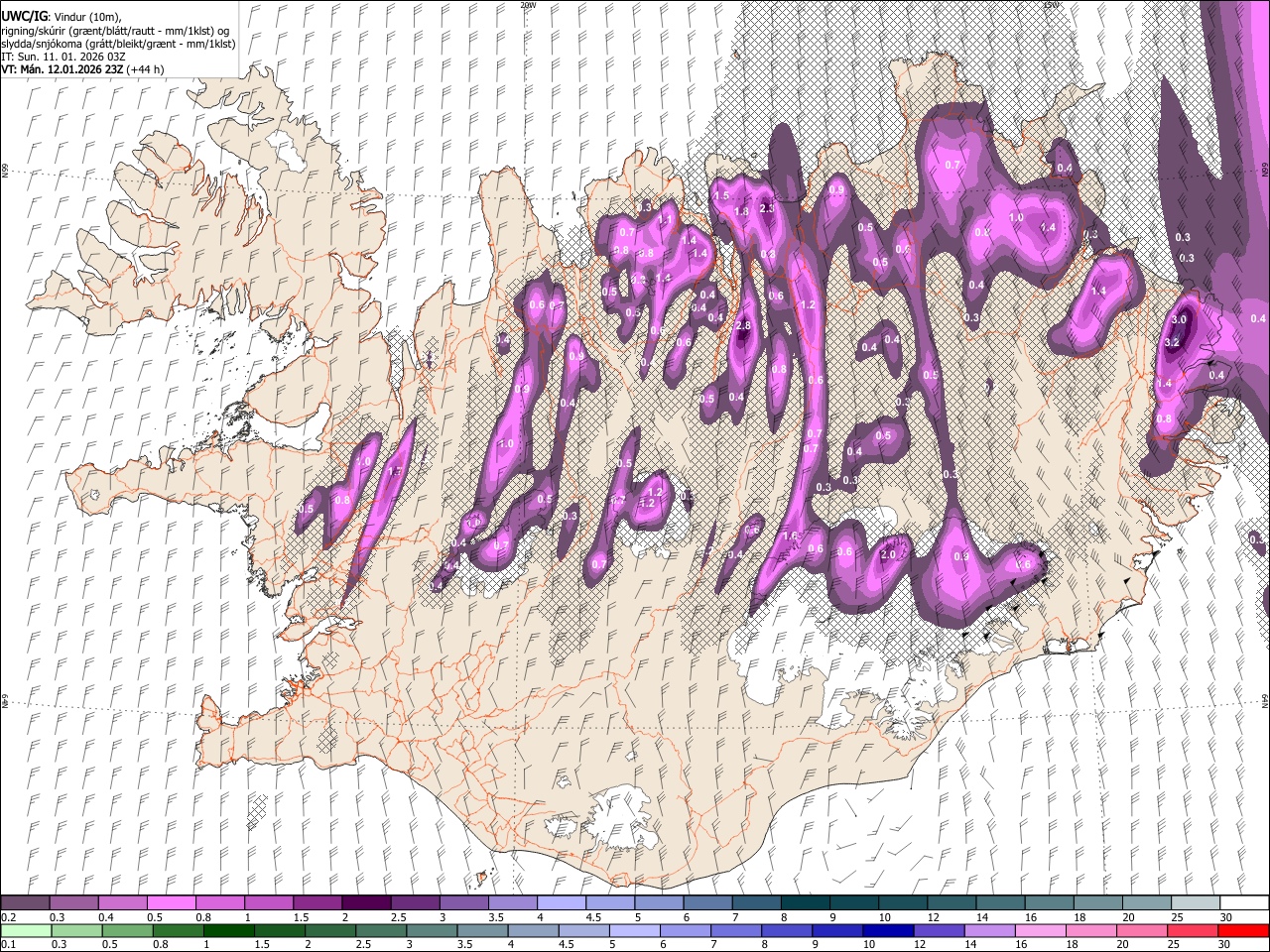Click the '2.8' snowfall value on the map
The height and width of the screenshot is (952, 1270).
(742, 326)
